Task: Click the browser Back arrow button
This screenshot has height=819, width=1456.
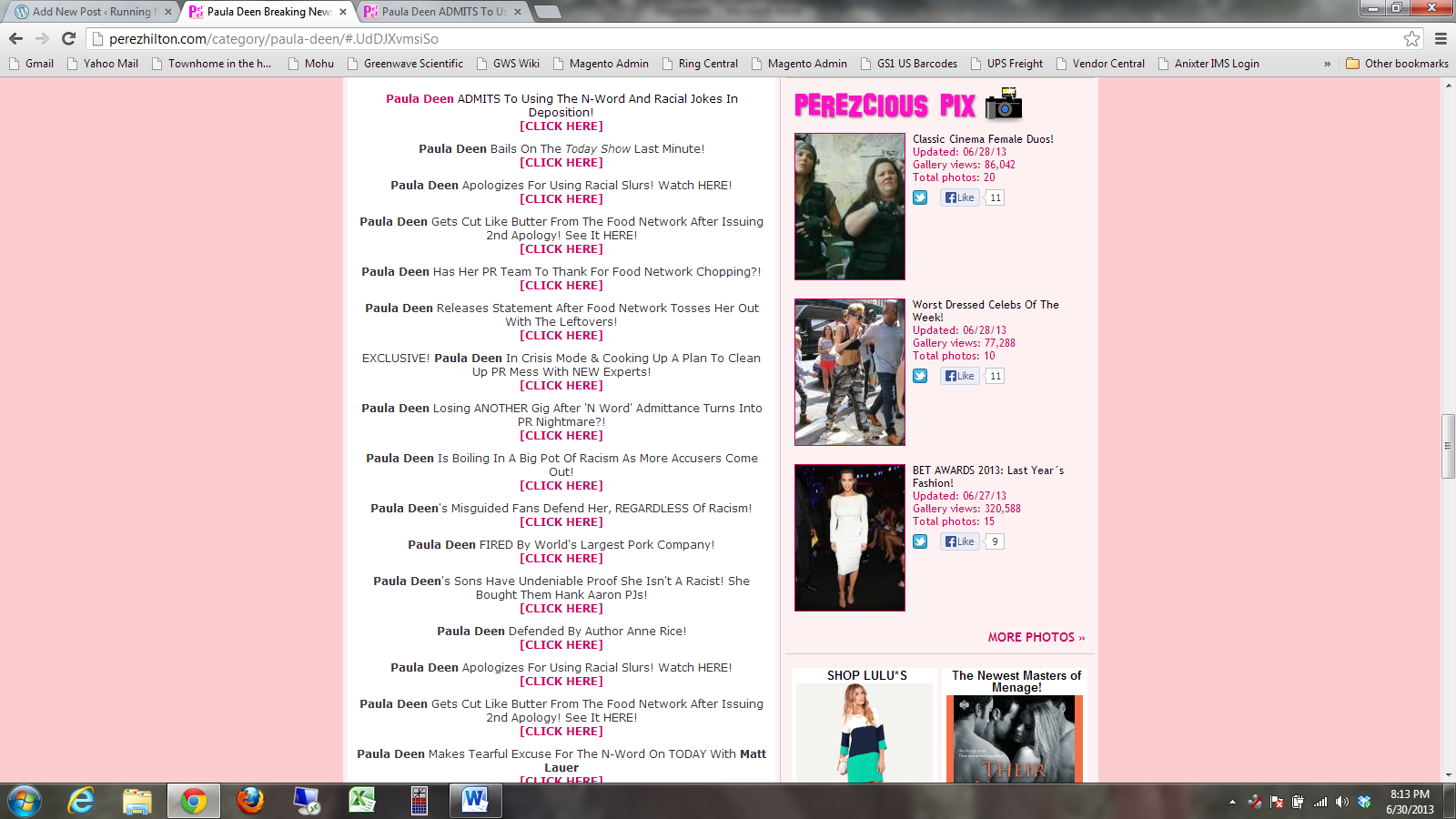Action: click(15, 38)
